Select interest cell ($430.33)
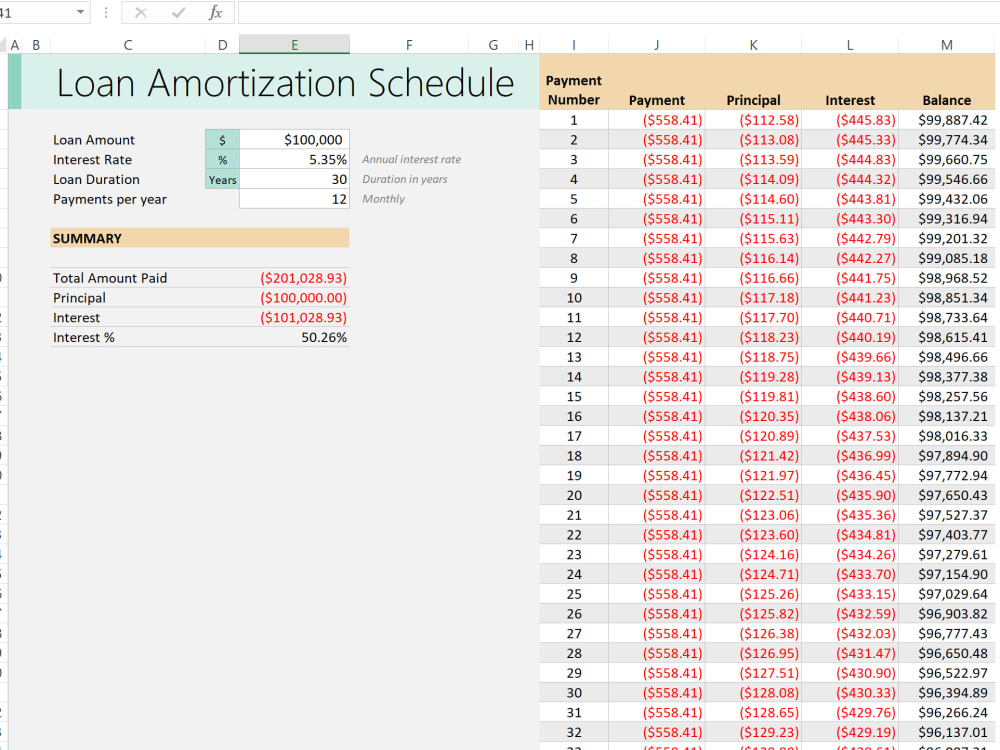This screenshot has height=750, width=1000. click(849, 693)
